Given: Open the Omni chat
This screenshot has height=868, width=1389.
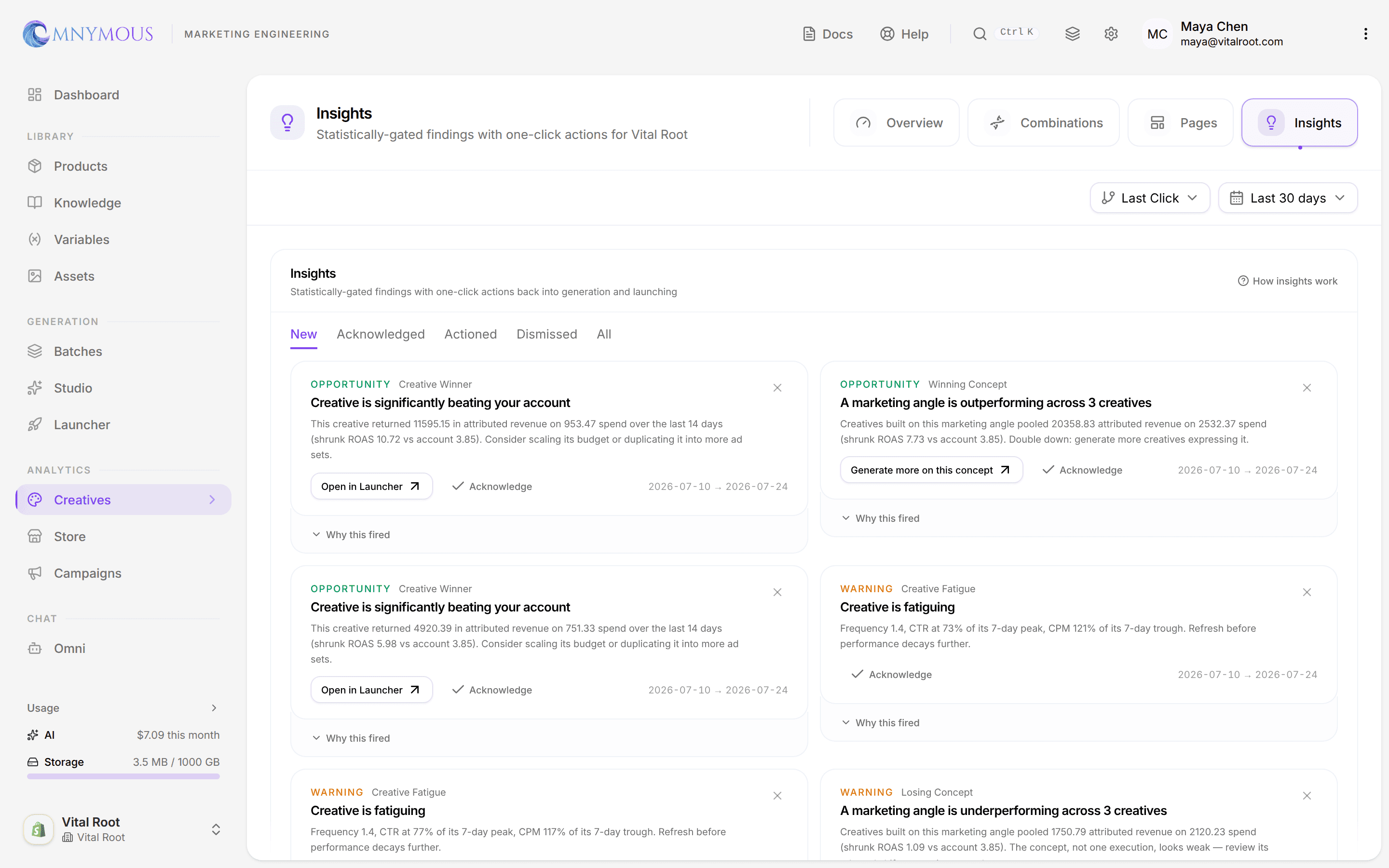Looking at the screenshot, I should (x=123, y=648).
